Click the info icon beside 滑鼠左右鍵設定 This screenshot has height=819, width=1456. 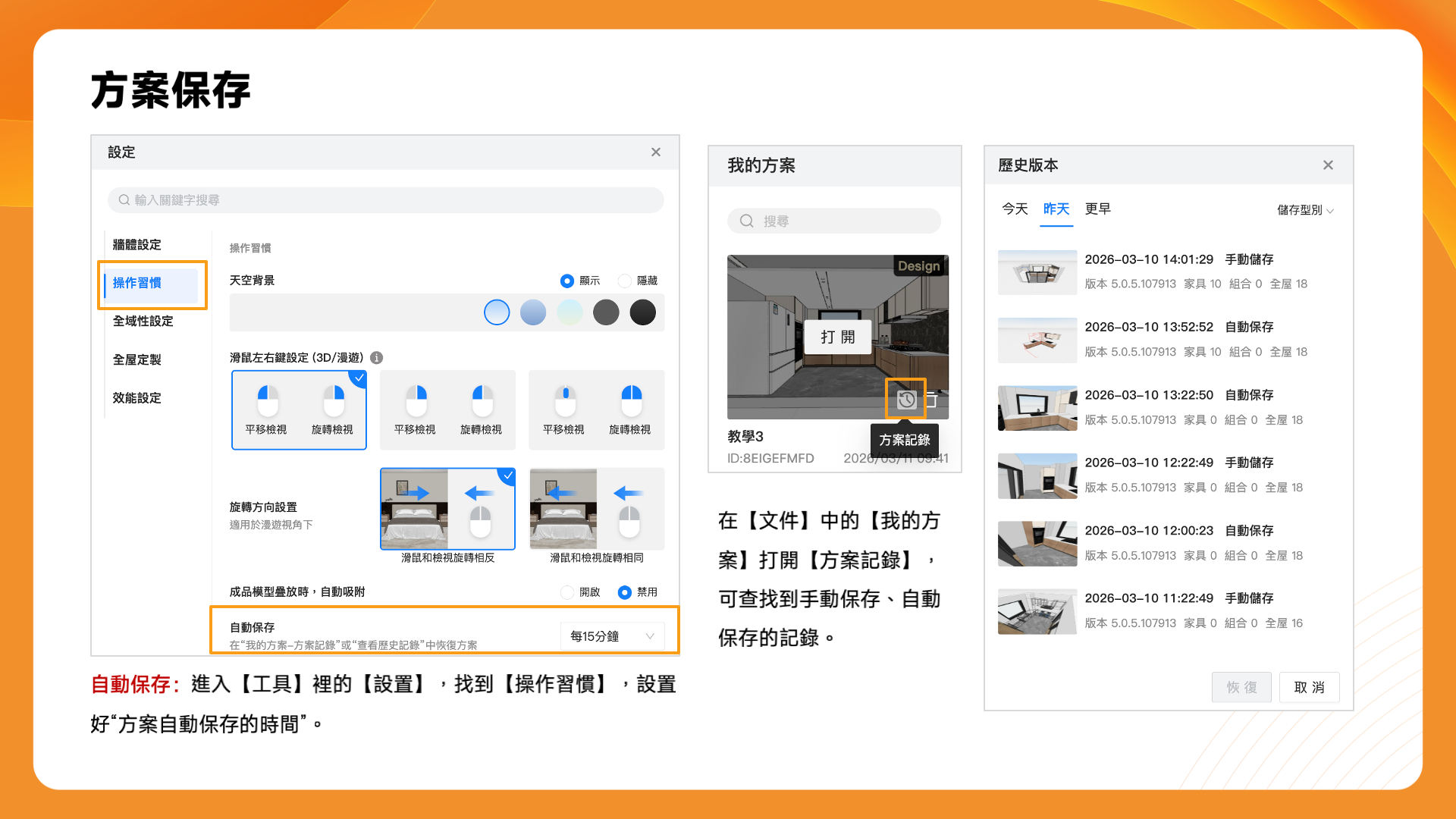377,358
